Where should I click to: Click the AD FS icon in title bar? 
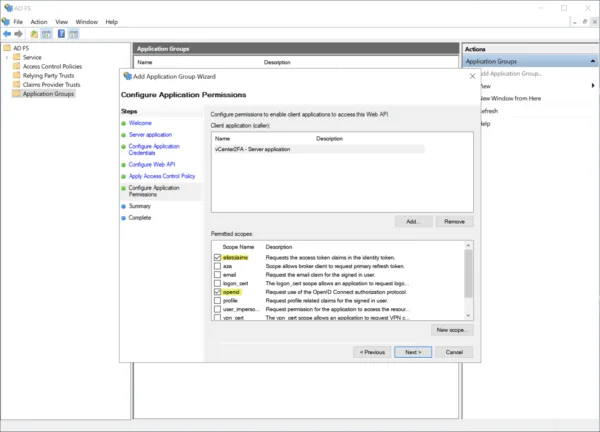[8, 8]
